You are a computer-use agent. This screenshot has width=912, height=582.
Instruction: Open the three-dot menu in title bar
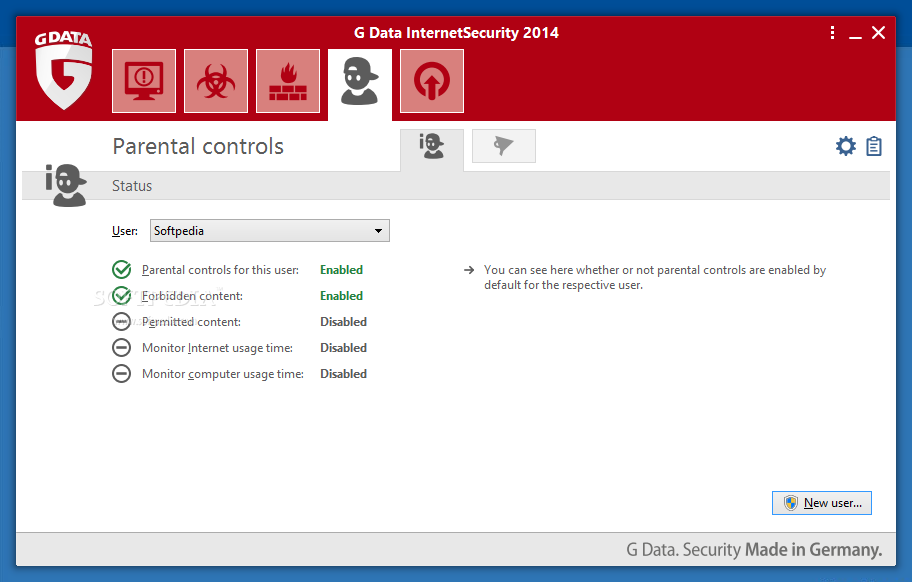[x=833, y=33]
